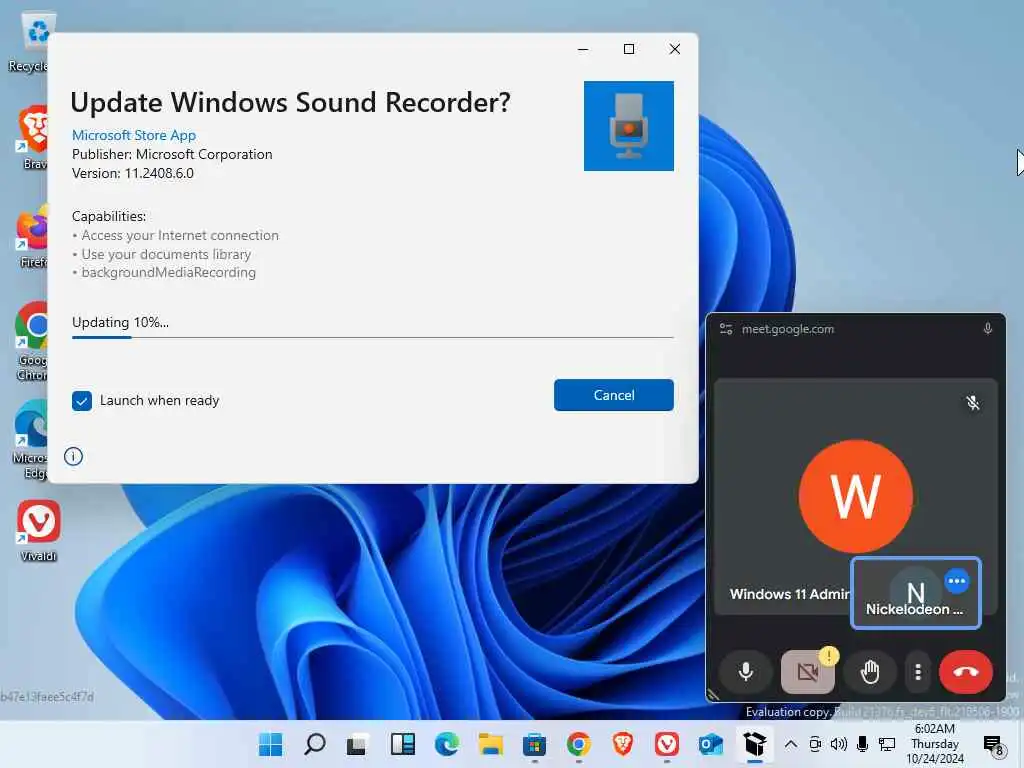Select the Nickelodeon participant tile

[916, 593]
